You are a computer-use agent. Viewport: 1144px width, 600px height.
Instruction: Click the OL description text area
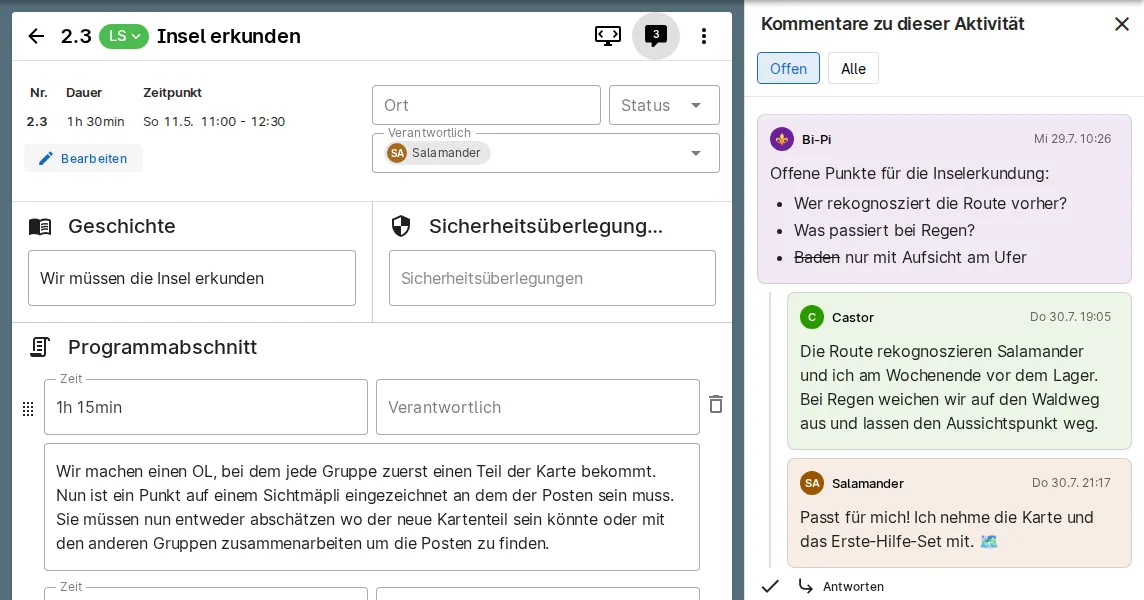[x=372, y=507]
